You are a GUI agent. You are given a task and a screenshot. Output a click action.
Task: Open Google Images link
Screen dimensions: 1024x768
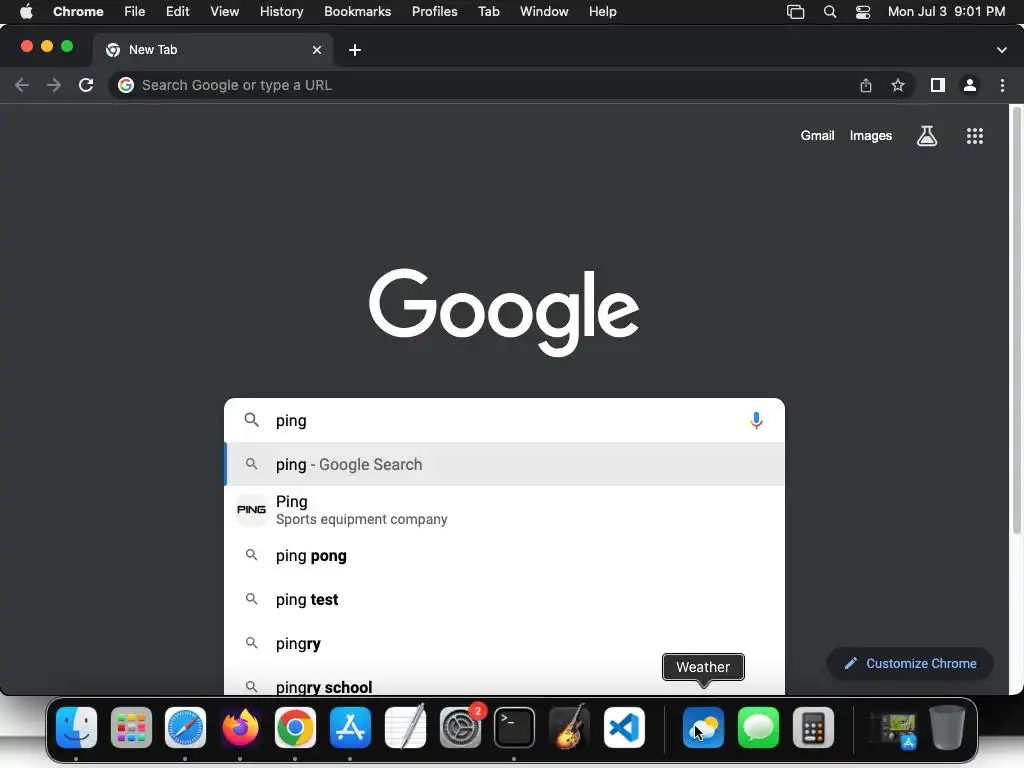coord(871,136)
